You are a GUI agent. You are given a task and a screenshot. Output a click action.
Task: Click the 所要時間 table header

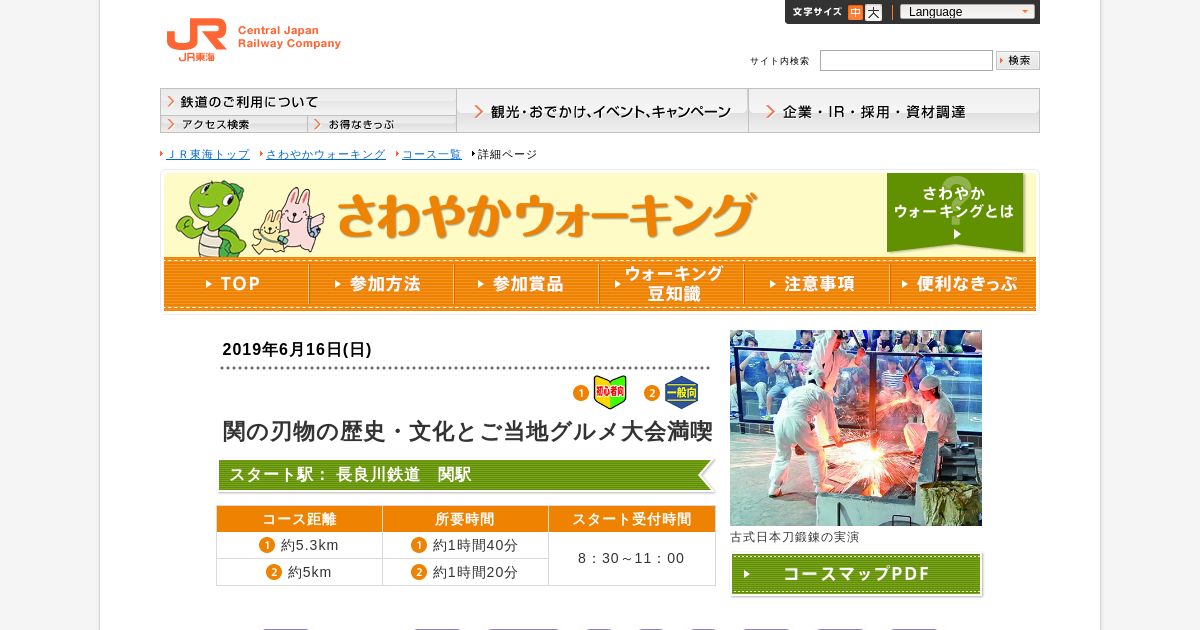click(x=465, y=519)
